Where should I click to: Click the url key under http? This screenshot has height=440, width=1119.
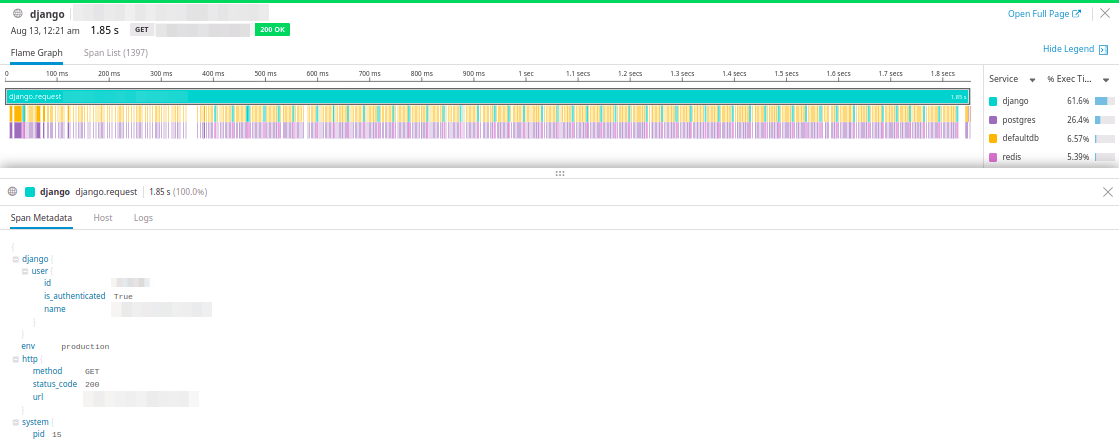pyautogui.click(x=37, y=397)
